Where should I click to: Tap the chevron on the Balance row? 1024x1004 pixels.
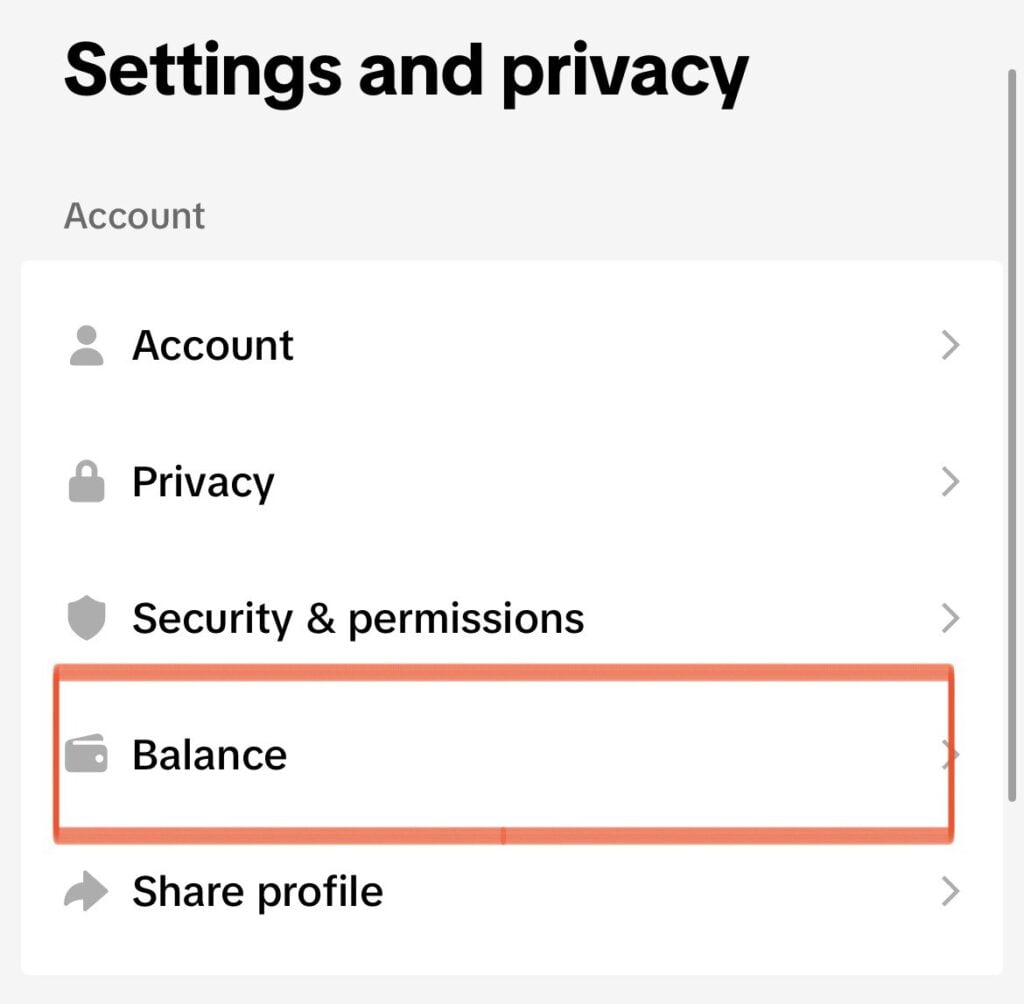coord(948,754)
